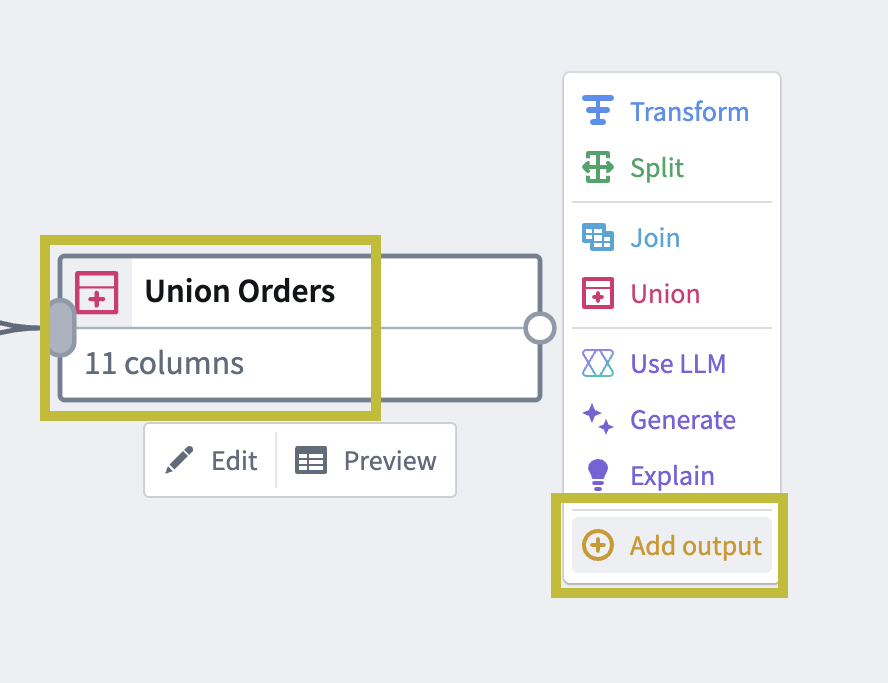The width and height of the screenshot is (888, 683).
Task: Select the Transform tool icon
Action: (597, 111)
